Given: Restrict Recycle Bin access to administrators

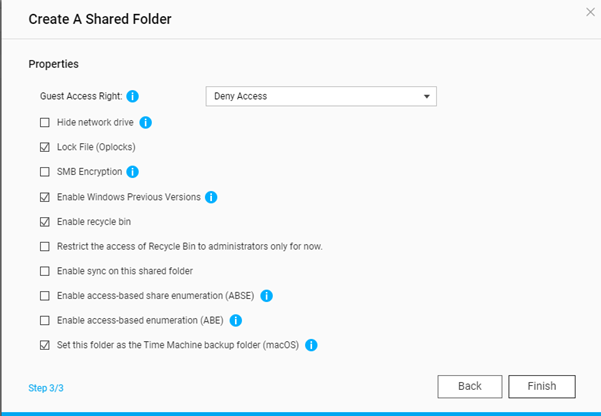Looking at the screenshot, I should click(x=44, y=246).
